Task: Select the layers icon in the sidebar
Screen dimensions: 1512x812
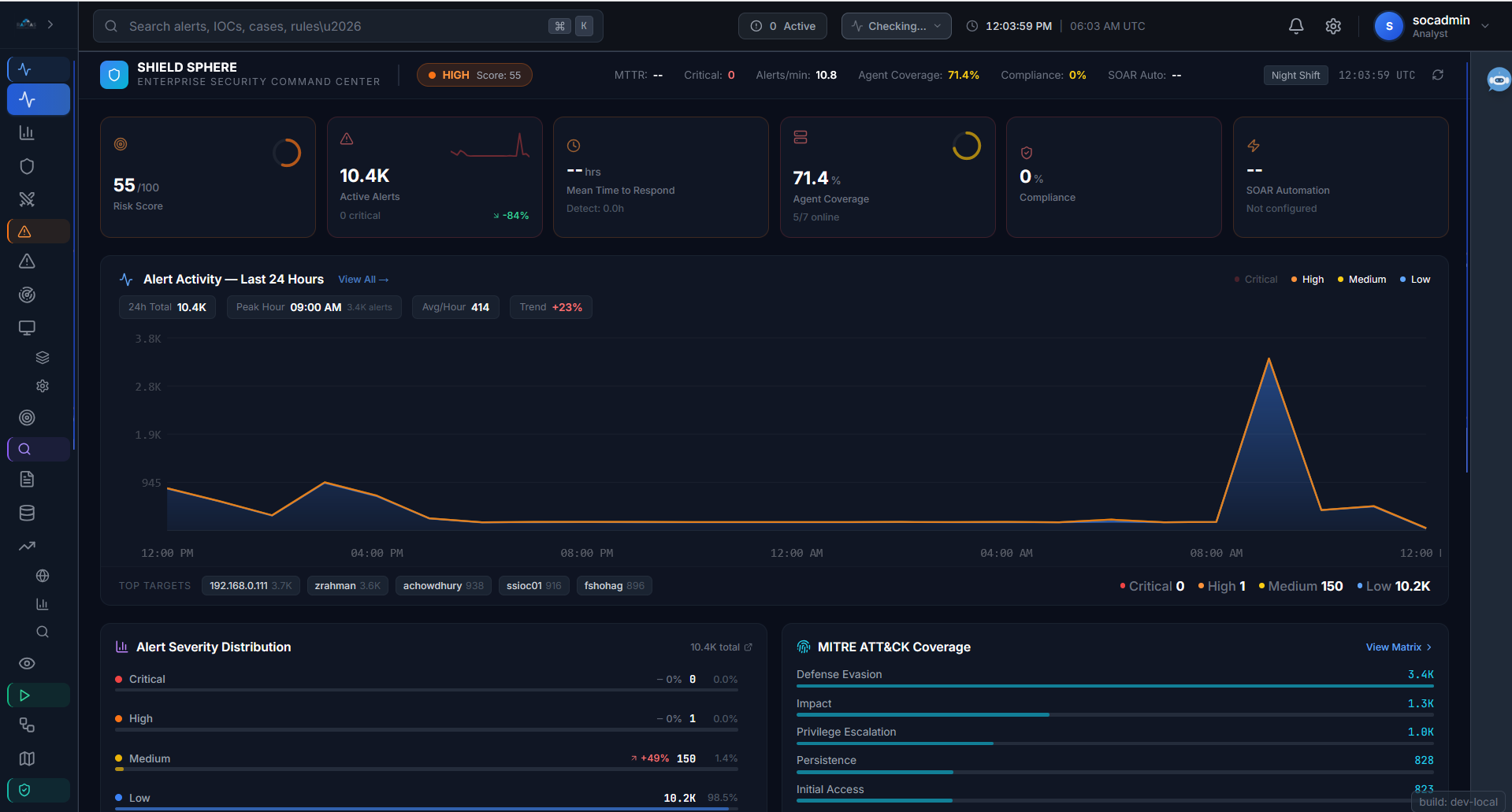Action: (42, 357)
